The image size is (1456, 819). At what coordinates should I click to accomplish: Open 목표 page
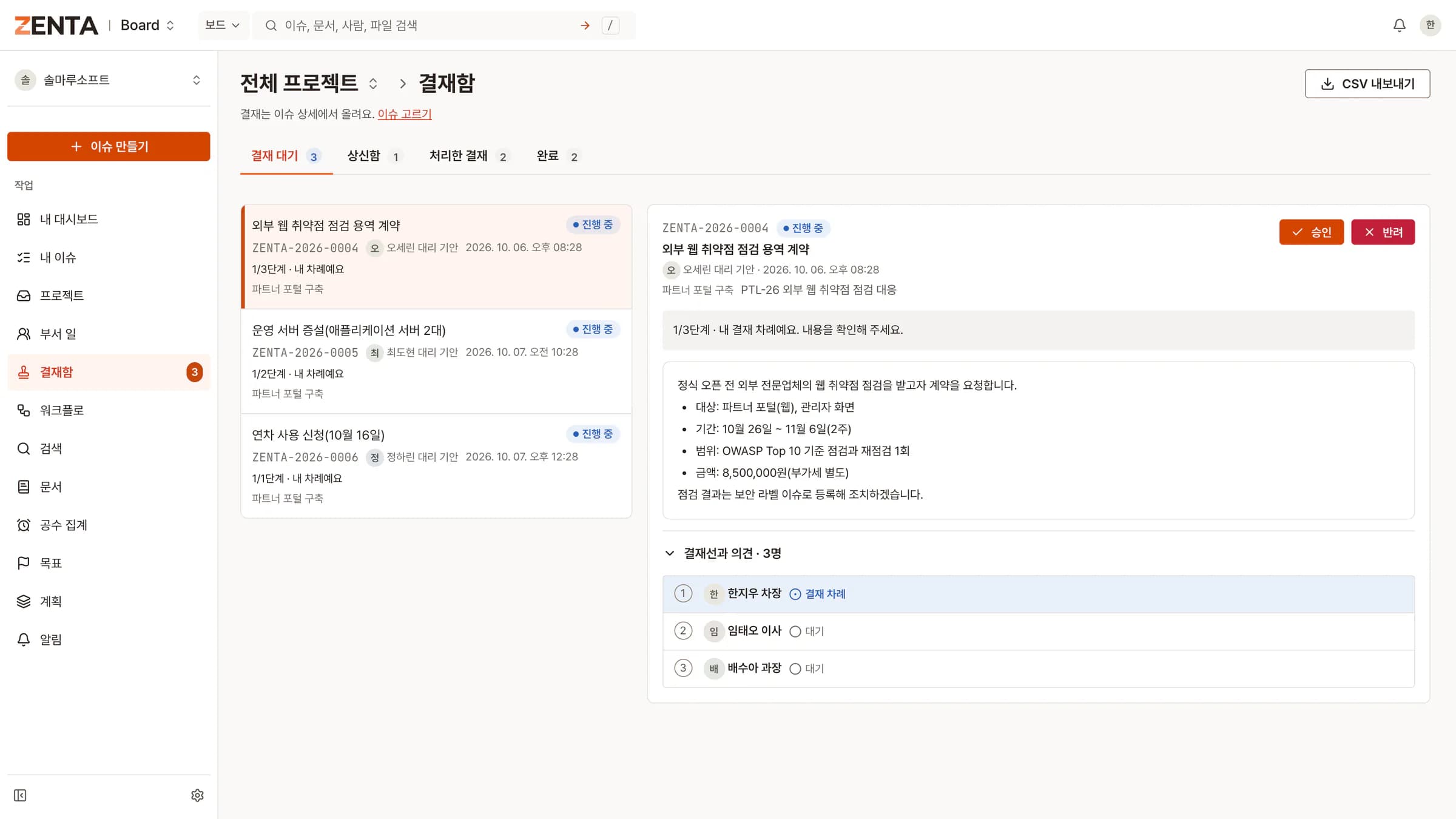(x=109, y=563)
